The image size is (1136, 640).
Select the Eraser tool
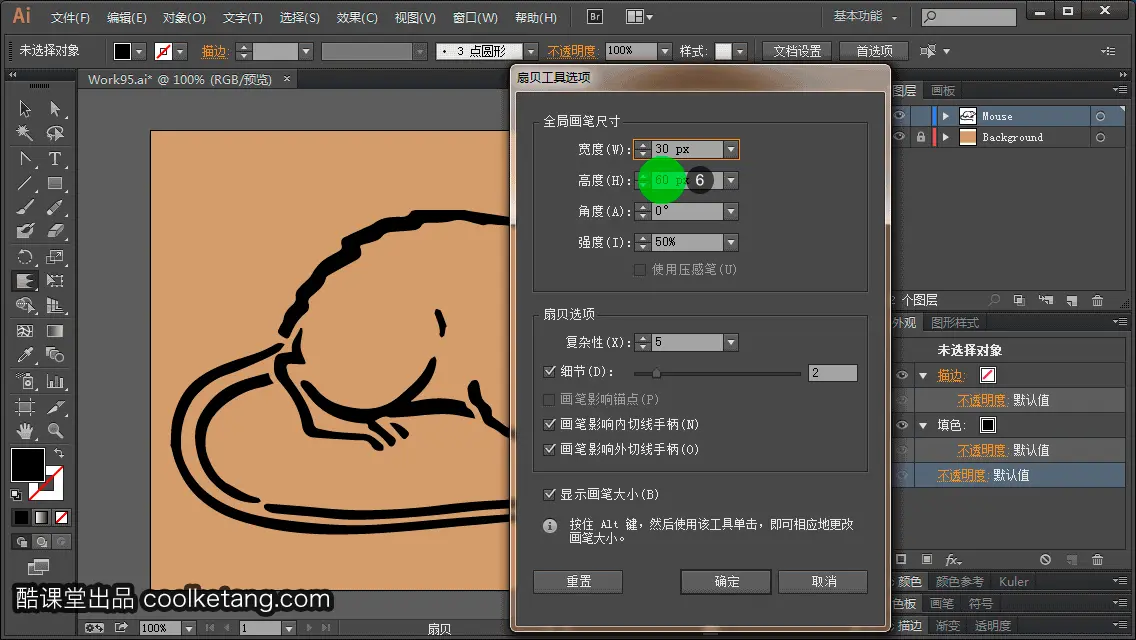[55, 232]
